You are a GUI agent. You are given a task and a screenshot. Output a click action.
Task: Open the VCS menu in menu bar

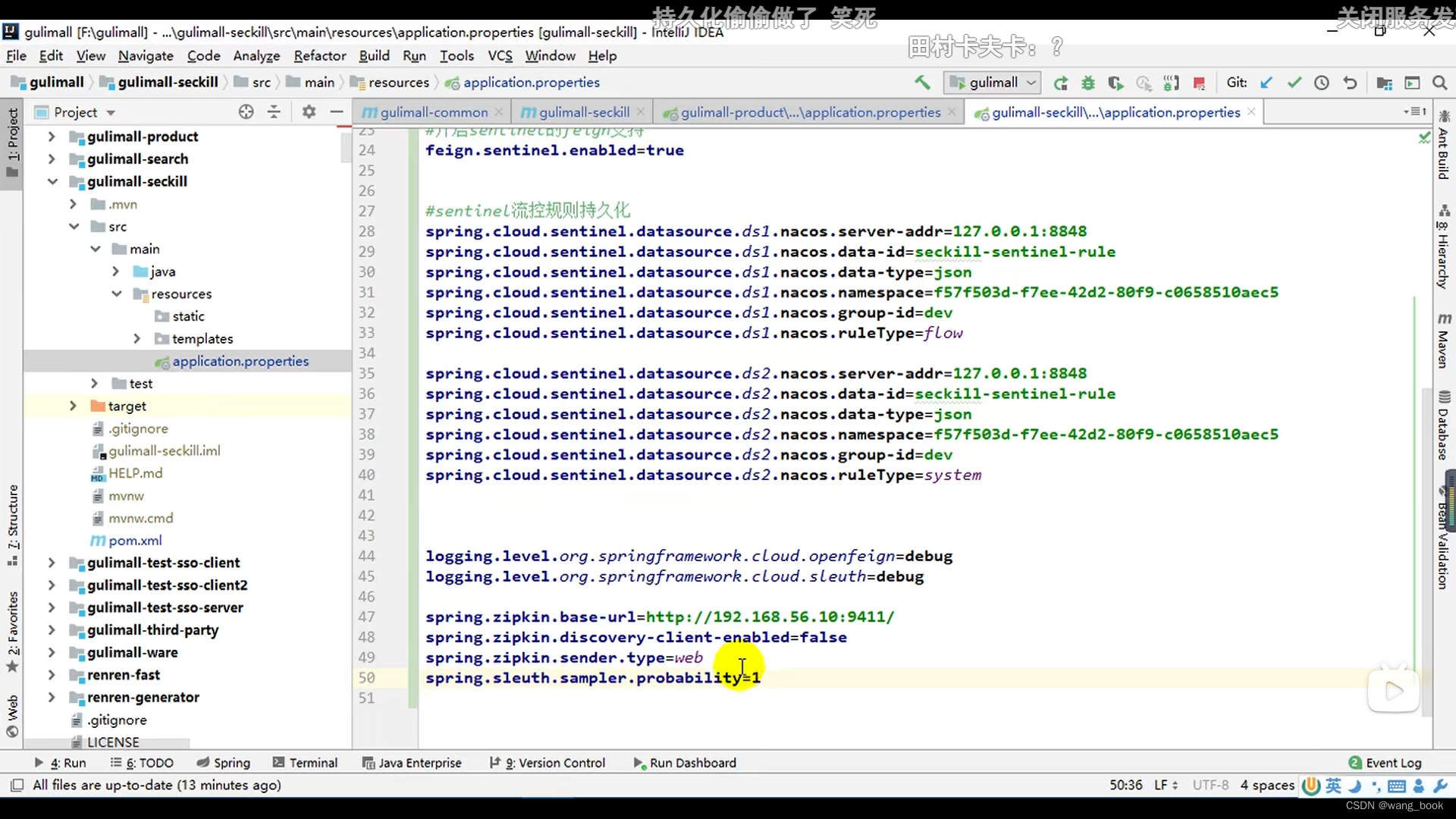coord(500,55)
